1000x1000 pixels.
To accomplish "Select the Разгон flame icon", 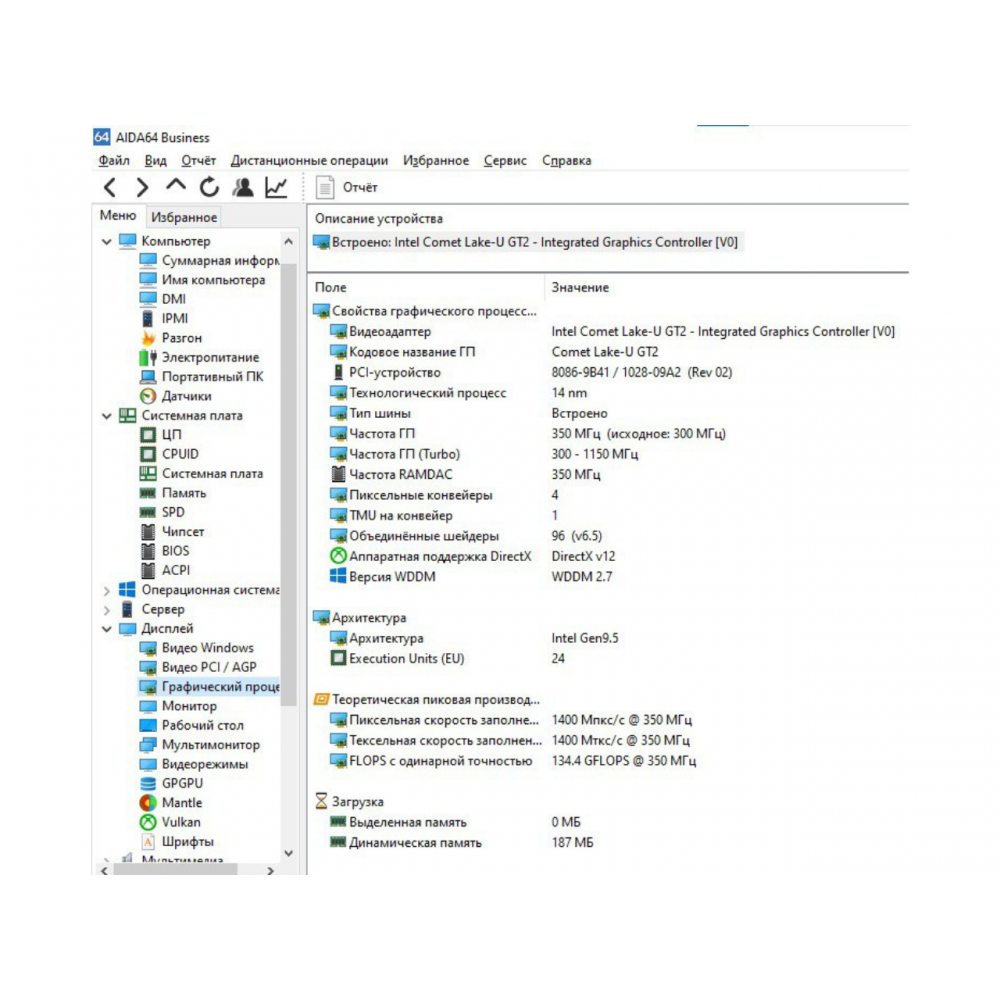I will point(148,338).
